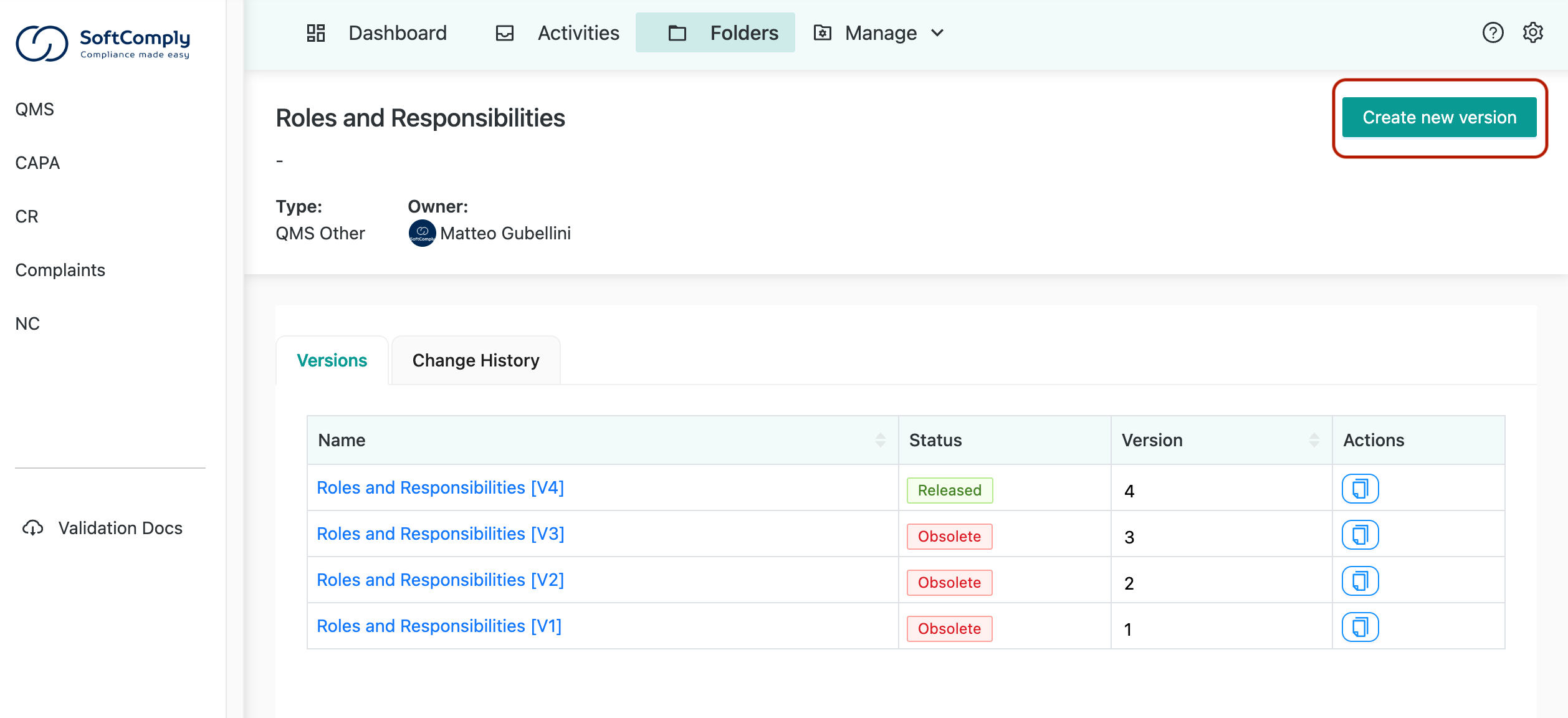The image size is (1568, 718).
Task: Open the settings gear icon
Action: click(1532, 32)
